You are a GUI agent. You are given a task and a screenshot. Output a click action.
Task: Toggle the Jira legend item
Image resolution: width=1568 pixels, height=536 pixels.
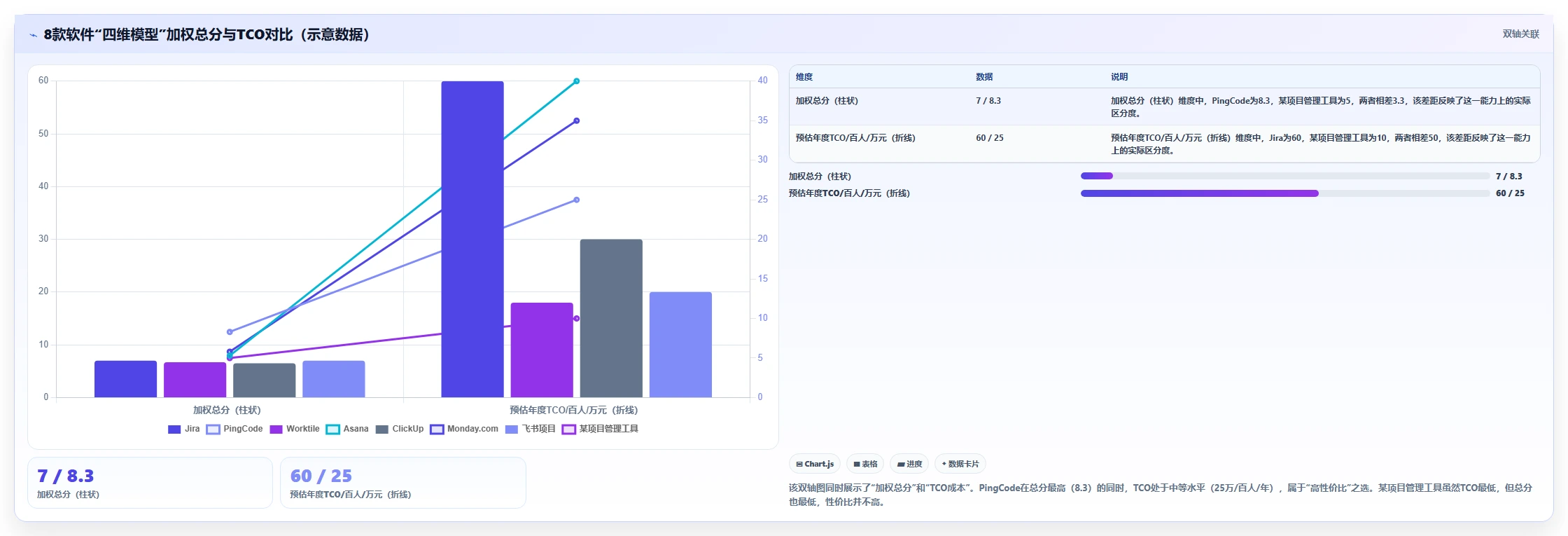[x=184, y=429]
